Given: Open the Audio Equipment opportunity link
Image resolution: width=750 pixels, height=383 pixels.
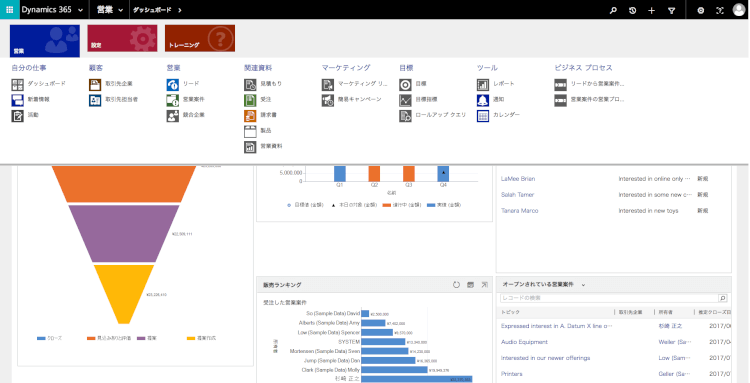Looking at the screenshot, I should coord(524,342).
